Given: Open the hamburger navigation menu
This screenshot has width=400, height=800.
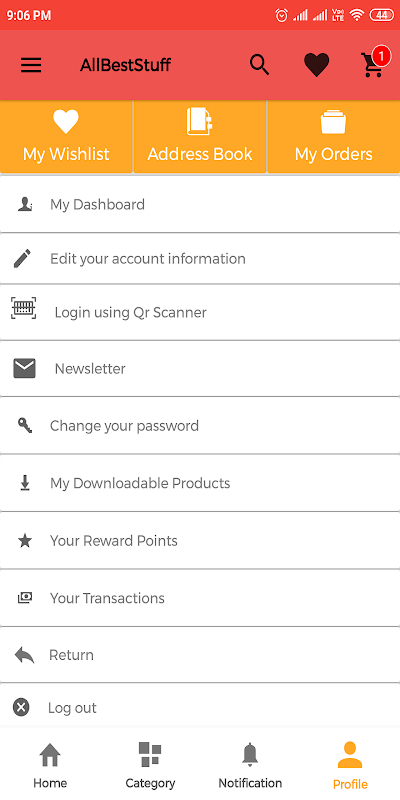Looking at the screenshot, I should pyautogui.click(x=31, y=65).
